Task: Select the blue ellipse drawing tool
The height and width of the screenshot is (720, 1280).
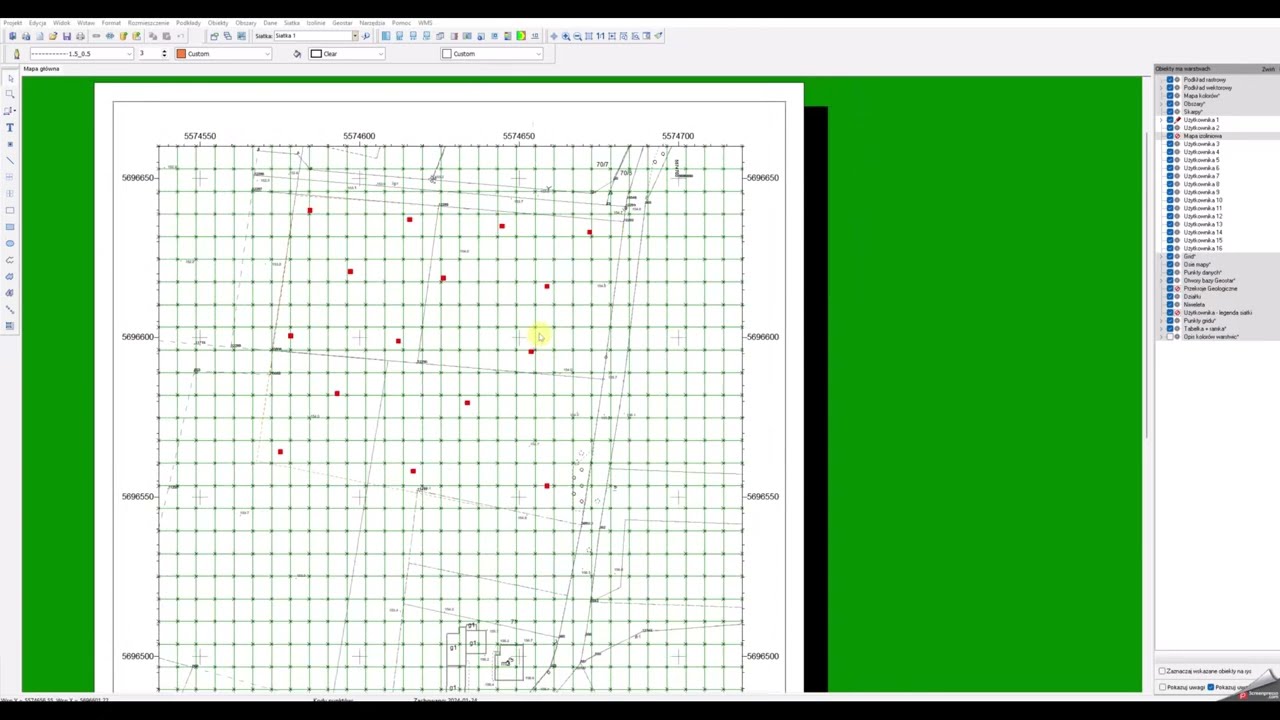Action: 10,243
